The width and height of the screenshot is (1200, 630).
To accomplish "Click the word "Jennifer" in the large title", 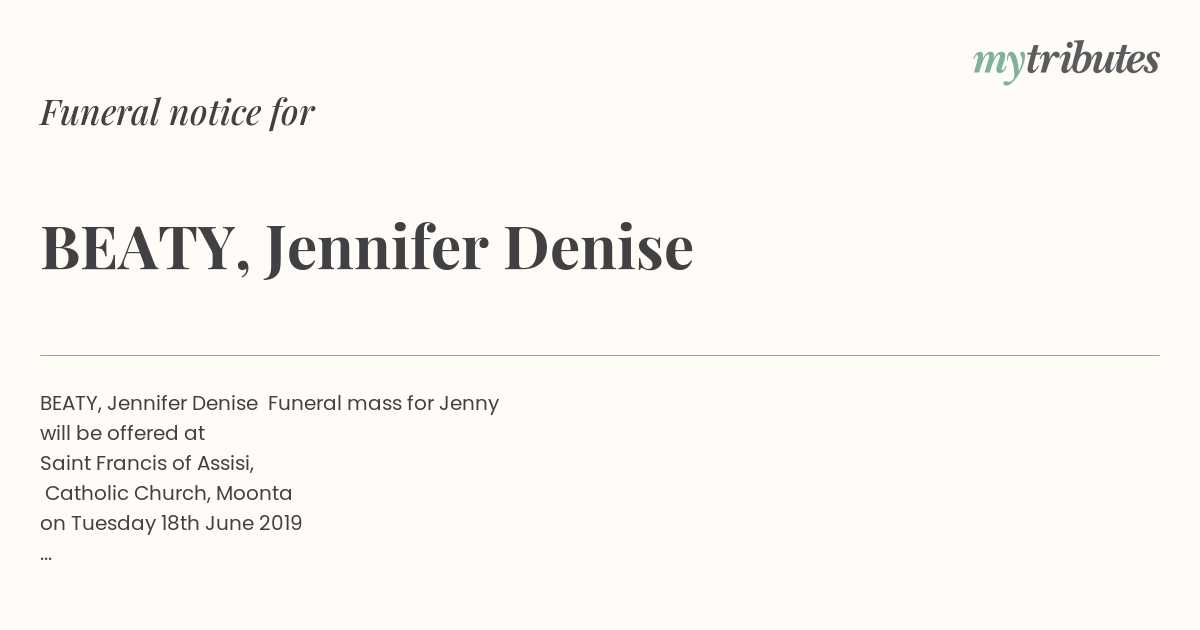I will click(377, 247).
